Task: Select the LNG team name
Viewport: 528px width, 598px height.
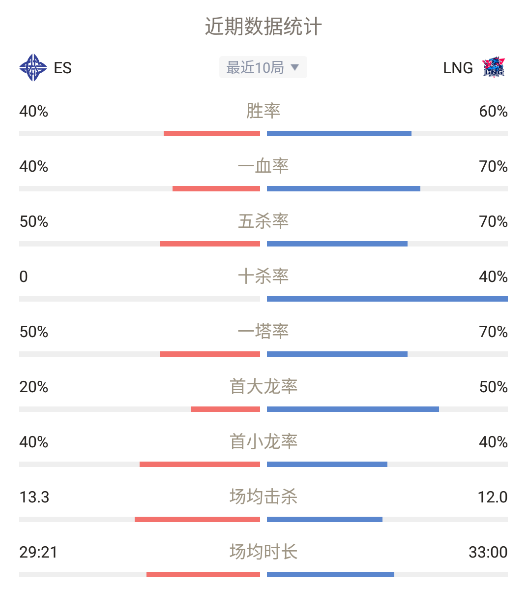Action: click(x=458, y=68)
